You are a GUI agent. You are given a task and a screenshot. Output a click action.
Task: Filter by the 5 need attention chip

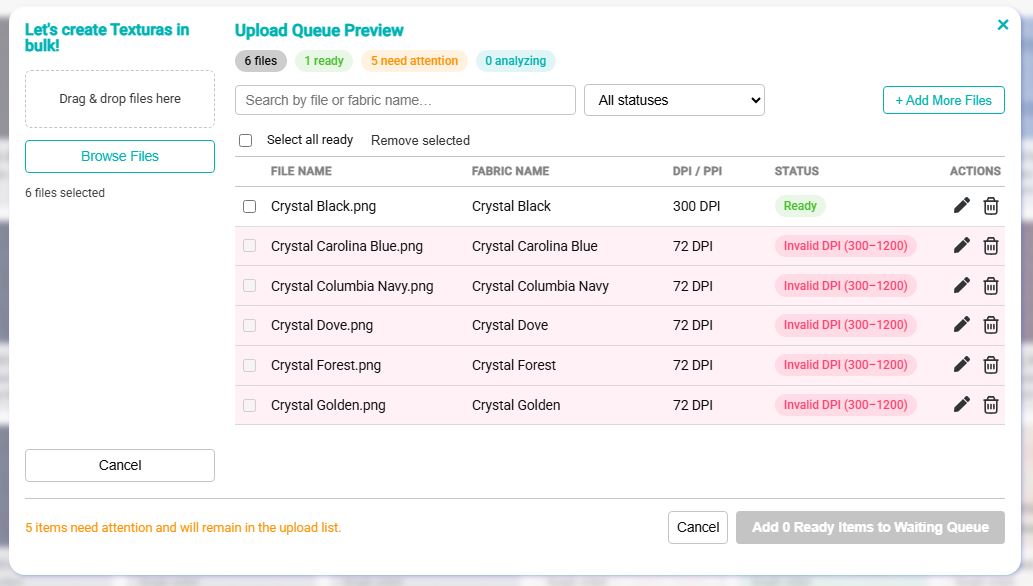pos(414,61)
